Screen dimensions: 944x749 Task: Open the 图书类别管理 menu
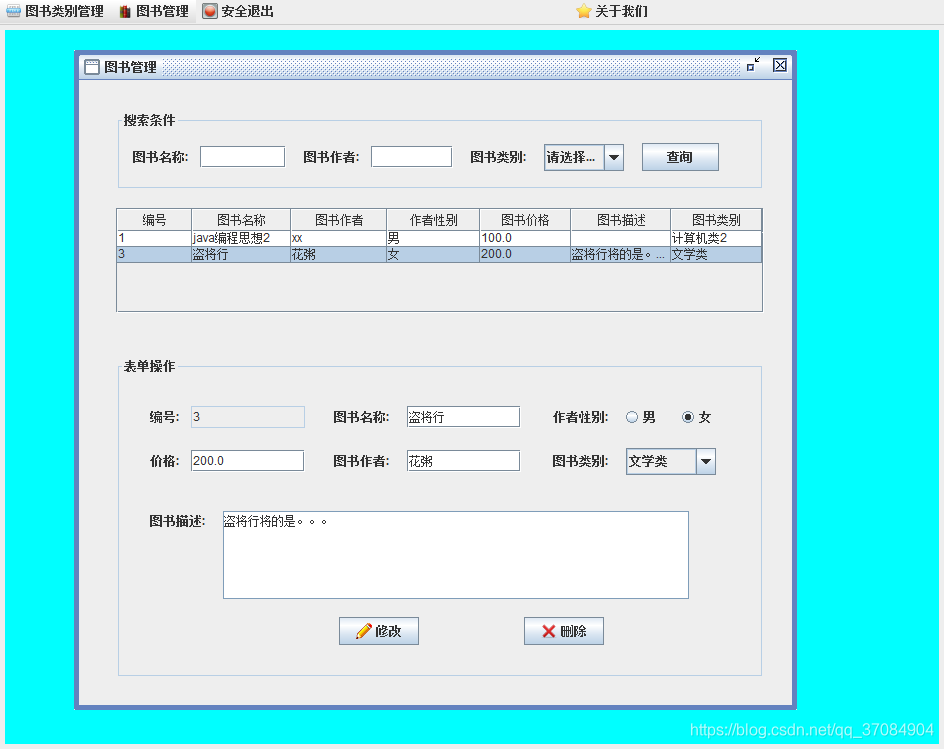[x=54, y=11]
